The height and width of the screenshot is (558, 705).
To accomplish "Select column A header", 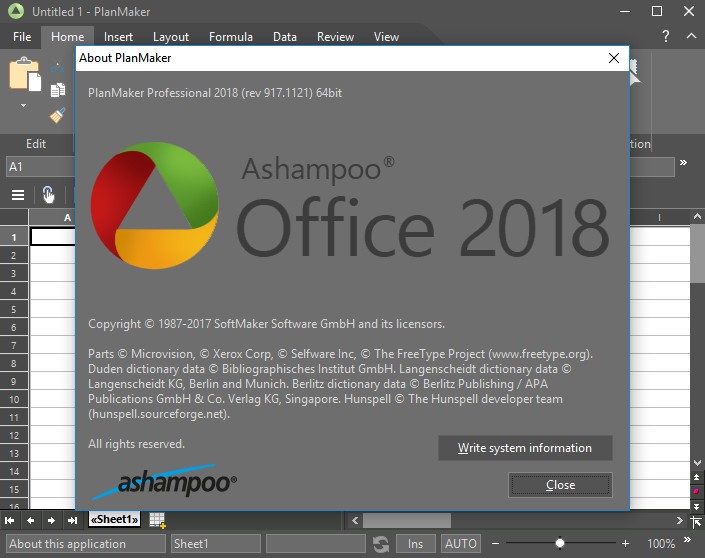I will coord(52,218).
